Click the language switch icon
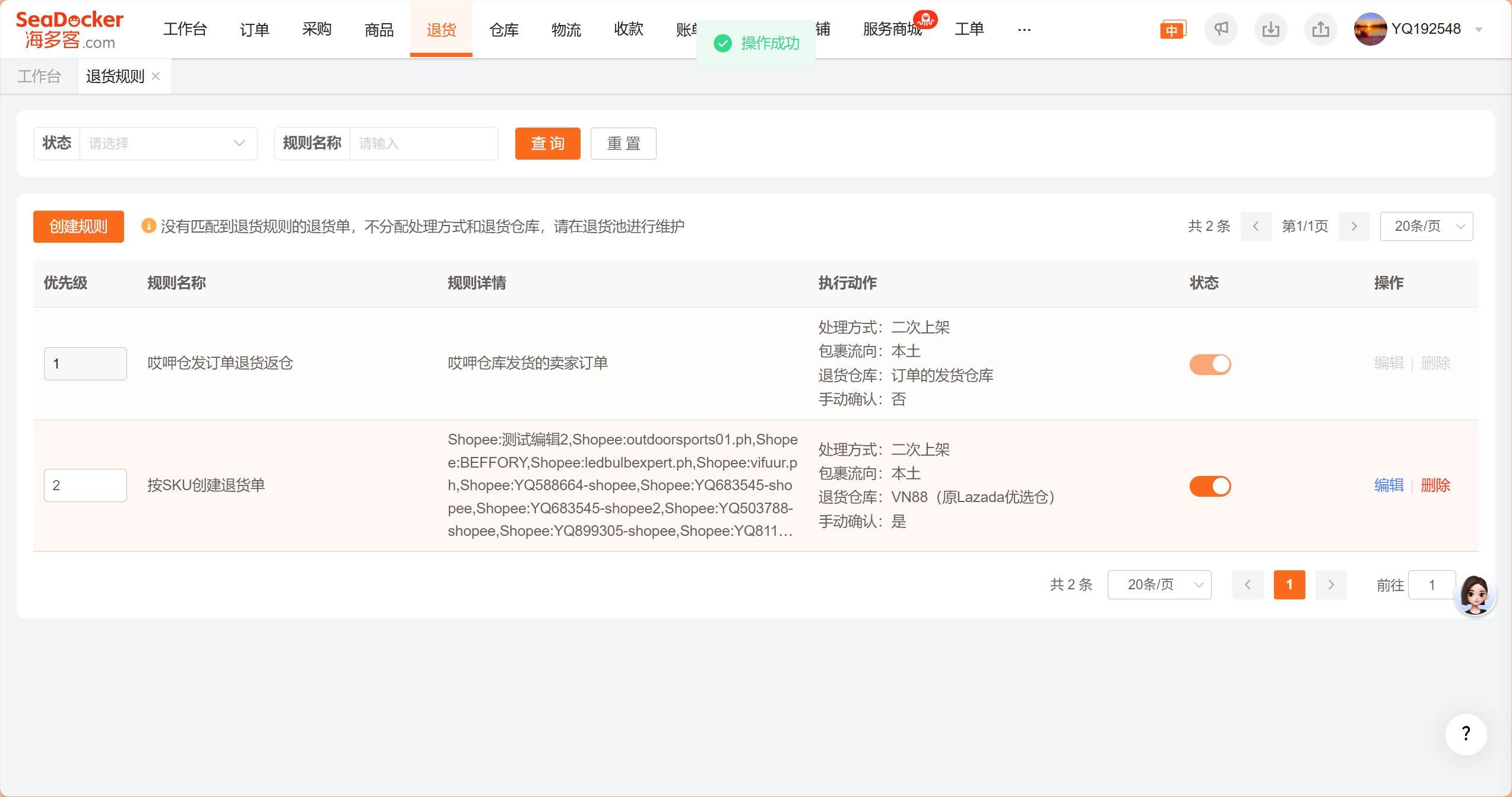The image size is (1512, 797). point(1172,30)
